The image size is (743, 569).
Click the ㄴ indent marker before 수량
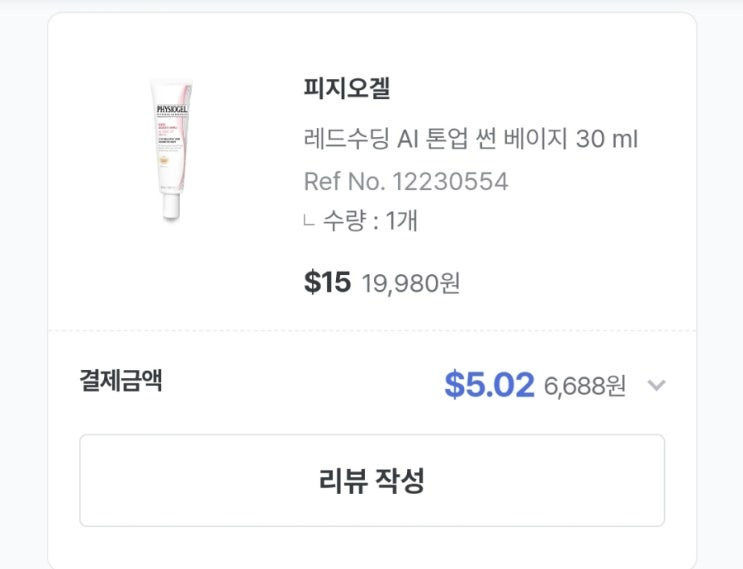pyautogui.click(x=308, y=222)
